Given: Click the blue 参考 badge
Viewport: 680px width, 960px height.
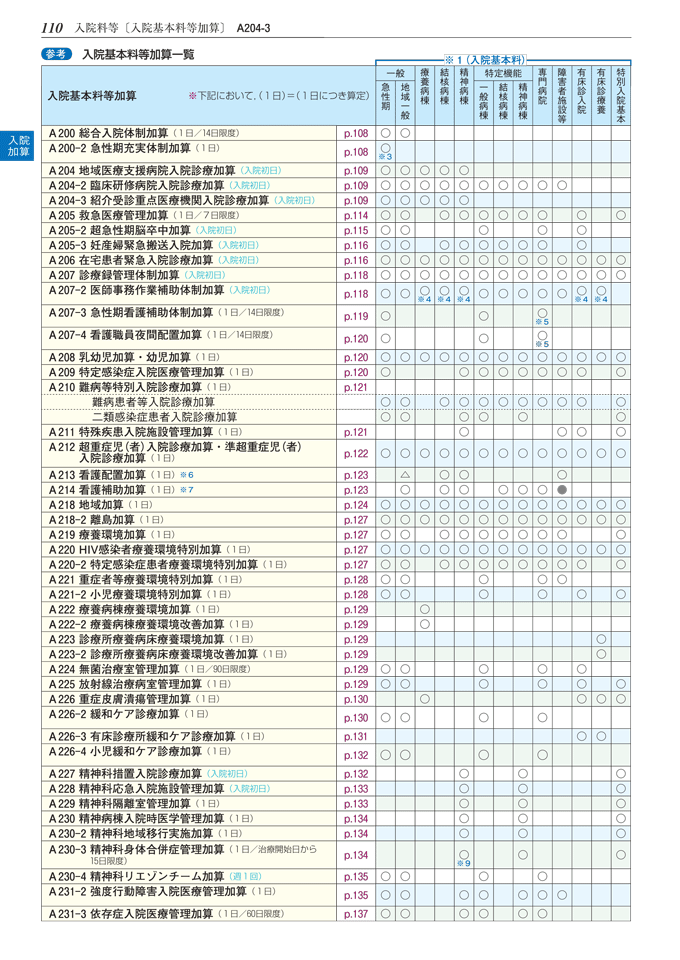Looking at the screenshot, I should point(57,53).
